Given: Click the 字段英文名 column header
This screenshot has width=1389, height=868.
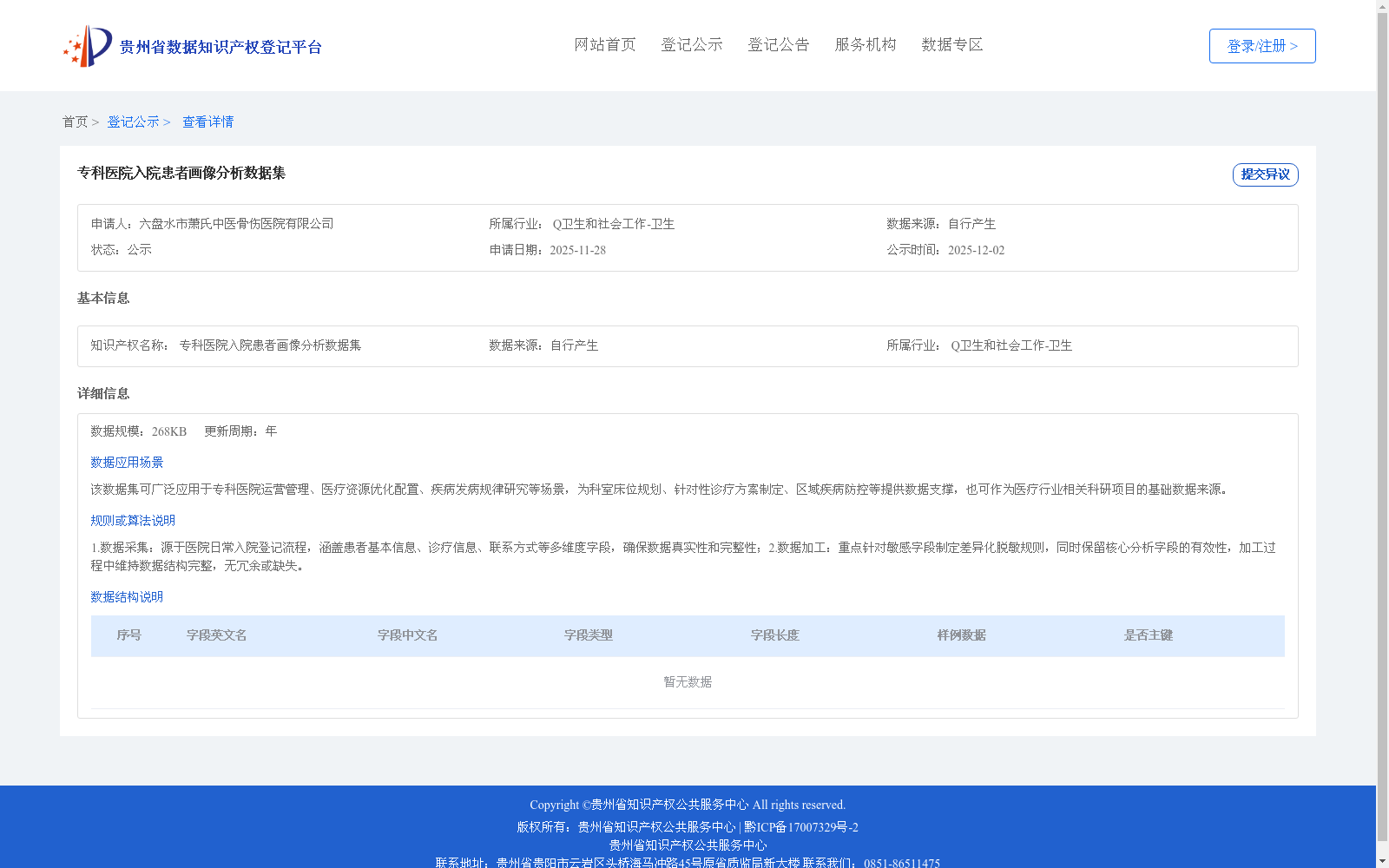Looking at the screenshot, I should [x=217, y=635].
